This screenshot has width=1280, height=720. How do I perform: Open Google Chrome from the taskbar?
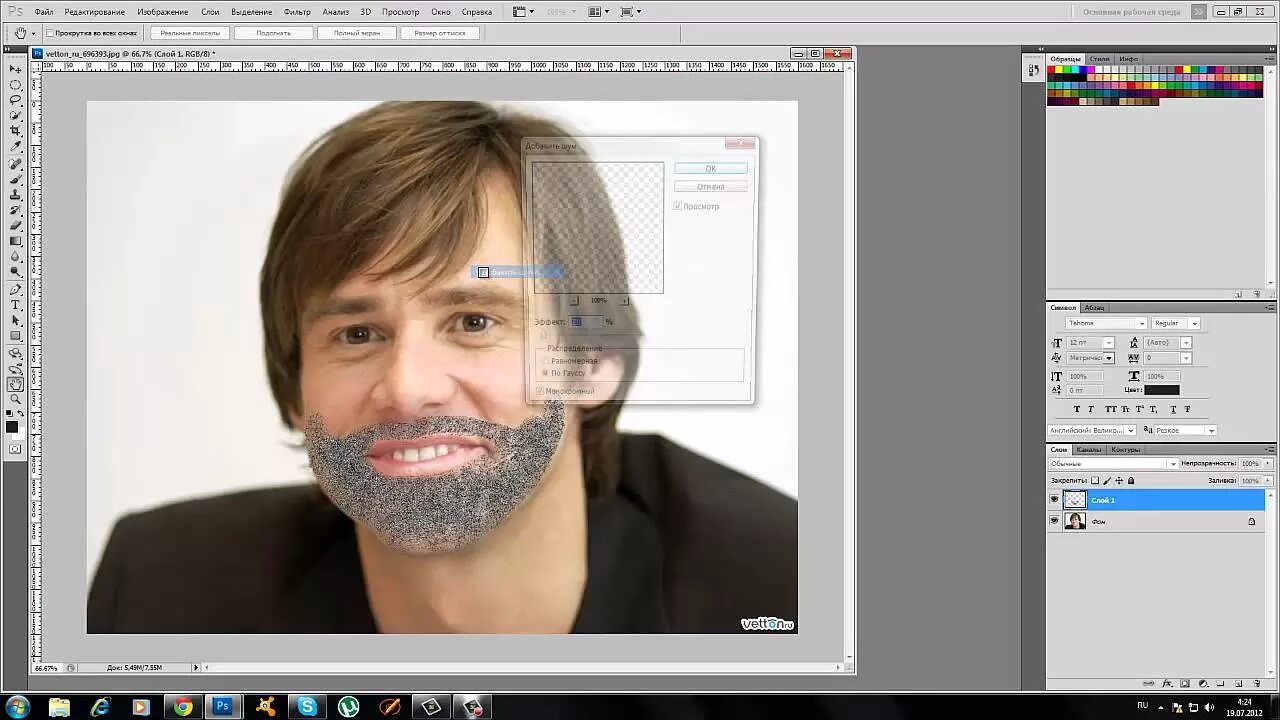183,707
